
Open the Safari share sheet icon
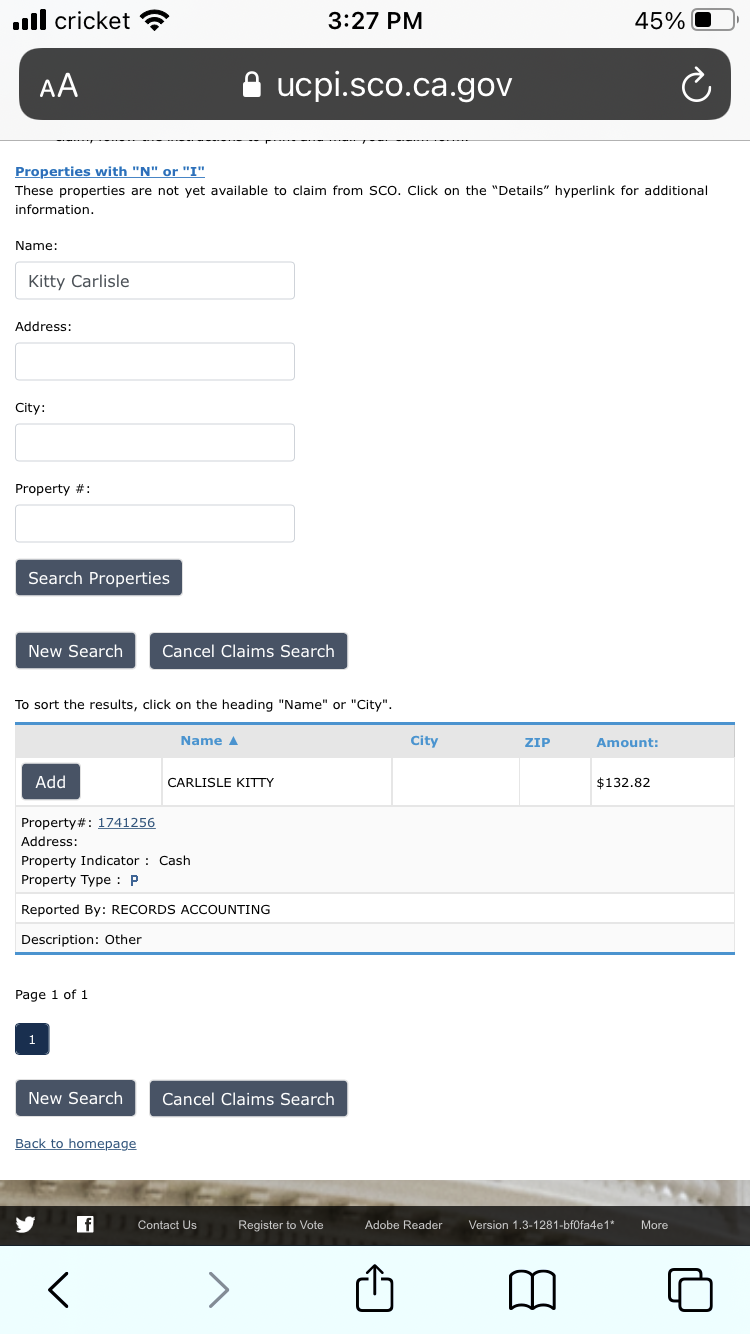pos(375,1287)
